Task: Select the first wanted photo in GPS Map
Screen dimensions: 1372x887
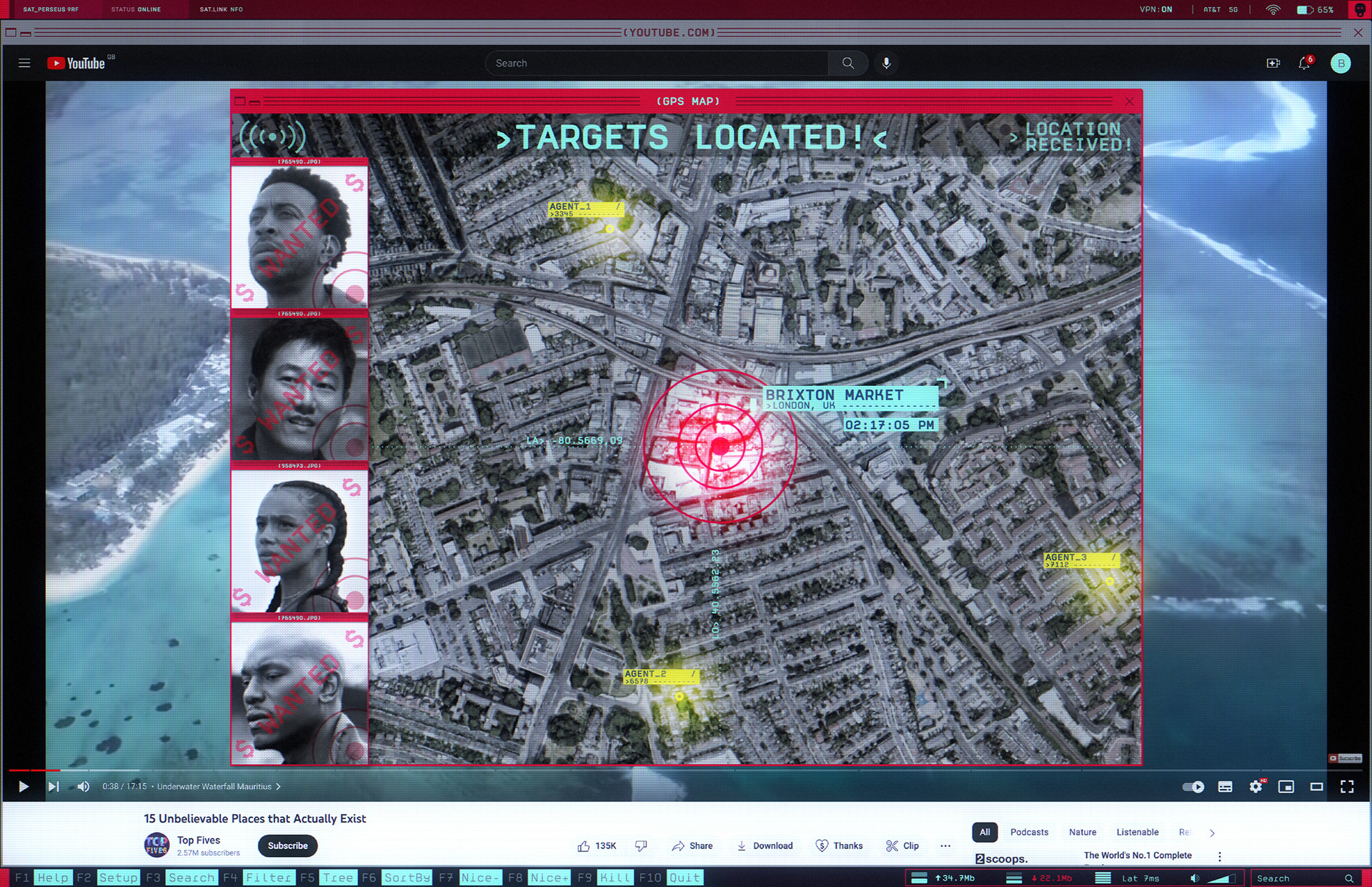Action: [x=299, y=237]
